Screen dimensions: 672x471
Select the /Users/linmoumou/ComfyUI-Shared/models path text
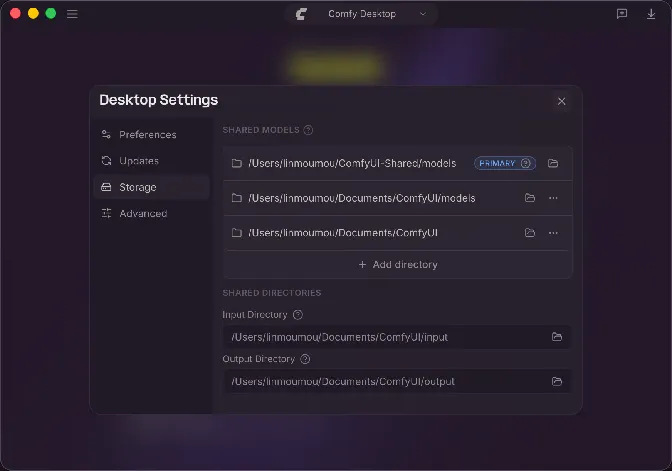[352, 163]
